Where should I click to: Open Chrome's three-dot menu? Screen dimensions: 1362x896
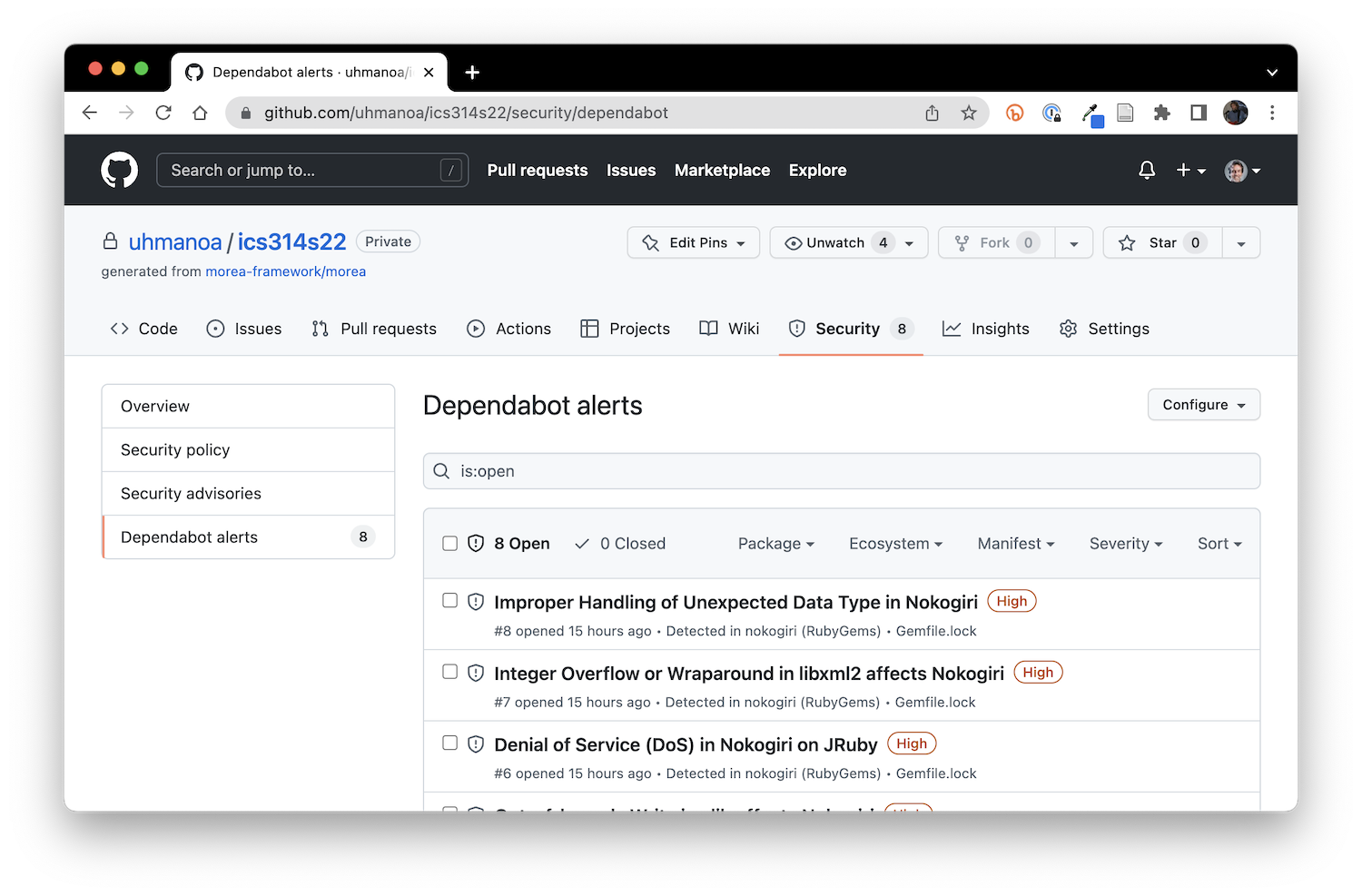(x=1272, y=113)
